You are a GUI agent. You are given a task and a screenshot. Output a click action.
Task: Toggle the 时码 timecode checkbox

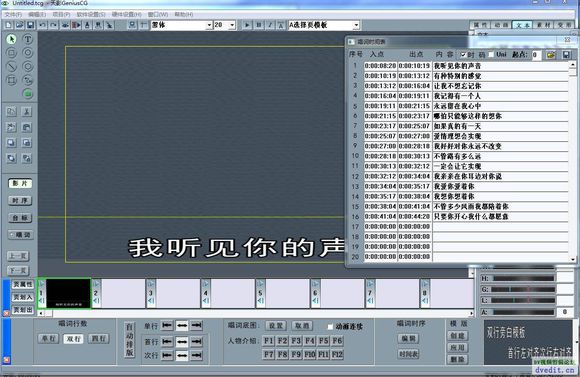pos(463,55)
